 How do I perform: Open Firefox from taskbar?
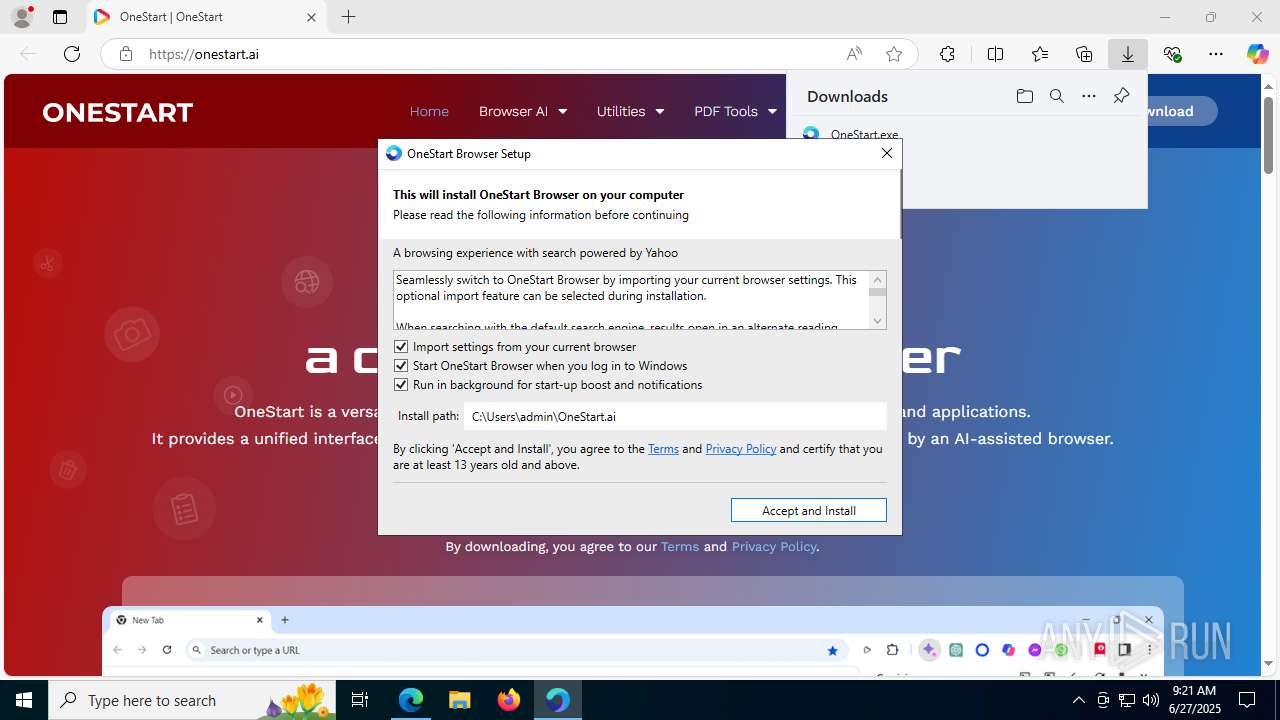pyautogui.click(x=509, y=700)
